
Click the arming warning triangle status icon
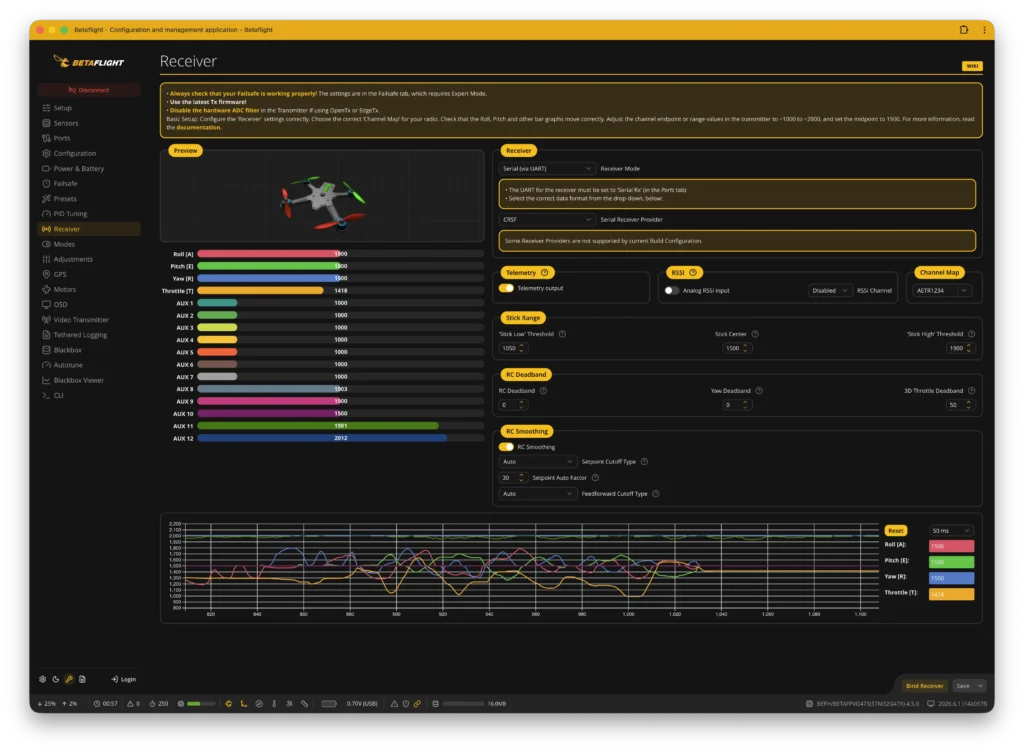click(x=394, y=704)
